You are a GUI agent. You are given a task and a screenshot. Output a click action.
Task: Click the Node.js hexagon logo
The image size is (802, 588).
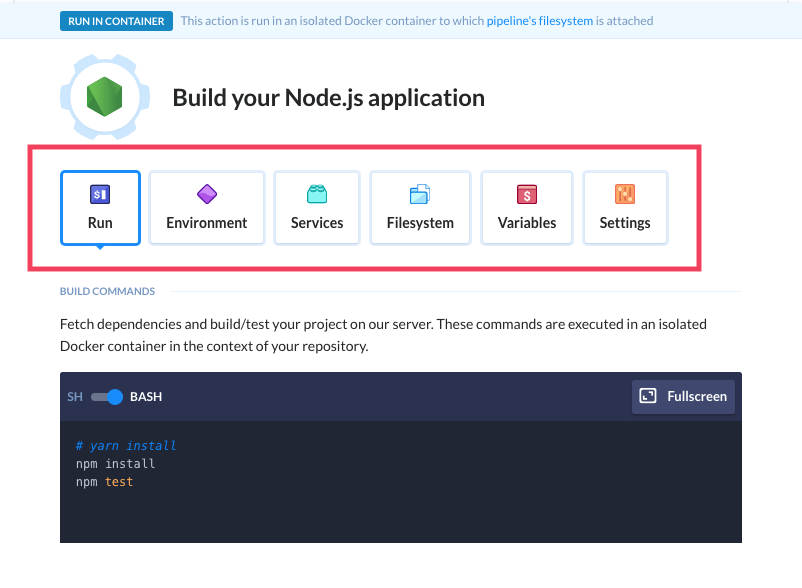(105, 97)
